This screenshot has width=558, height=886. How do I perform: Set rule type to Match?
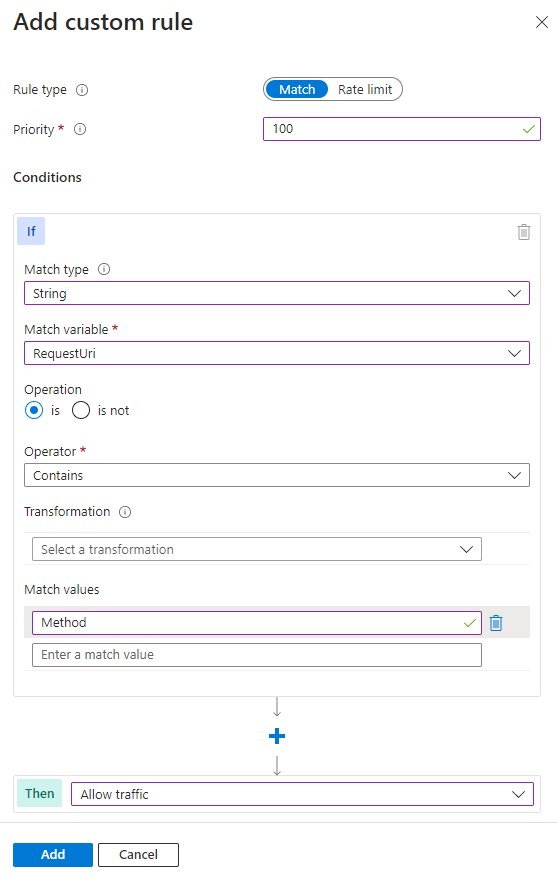click(x=297, y=89)
